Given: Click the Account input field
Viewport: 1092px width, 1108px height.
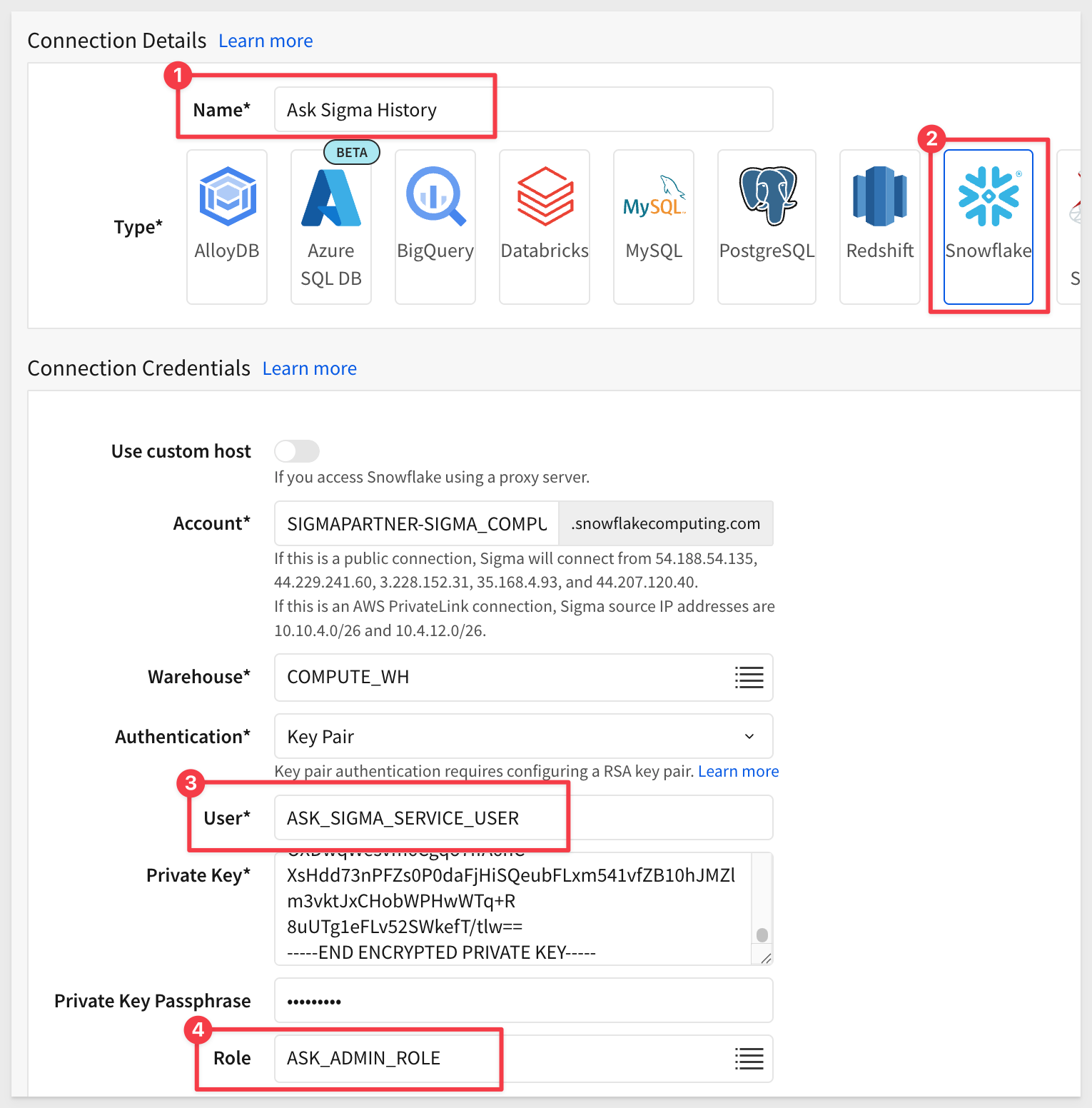Looking at the screenshot, I should click(x=417, y=523).
